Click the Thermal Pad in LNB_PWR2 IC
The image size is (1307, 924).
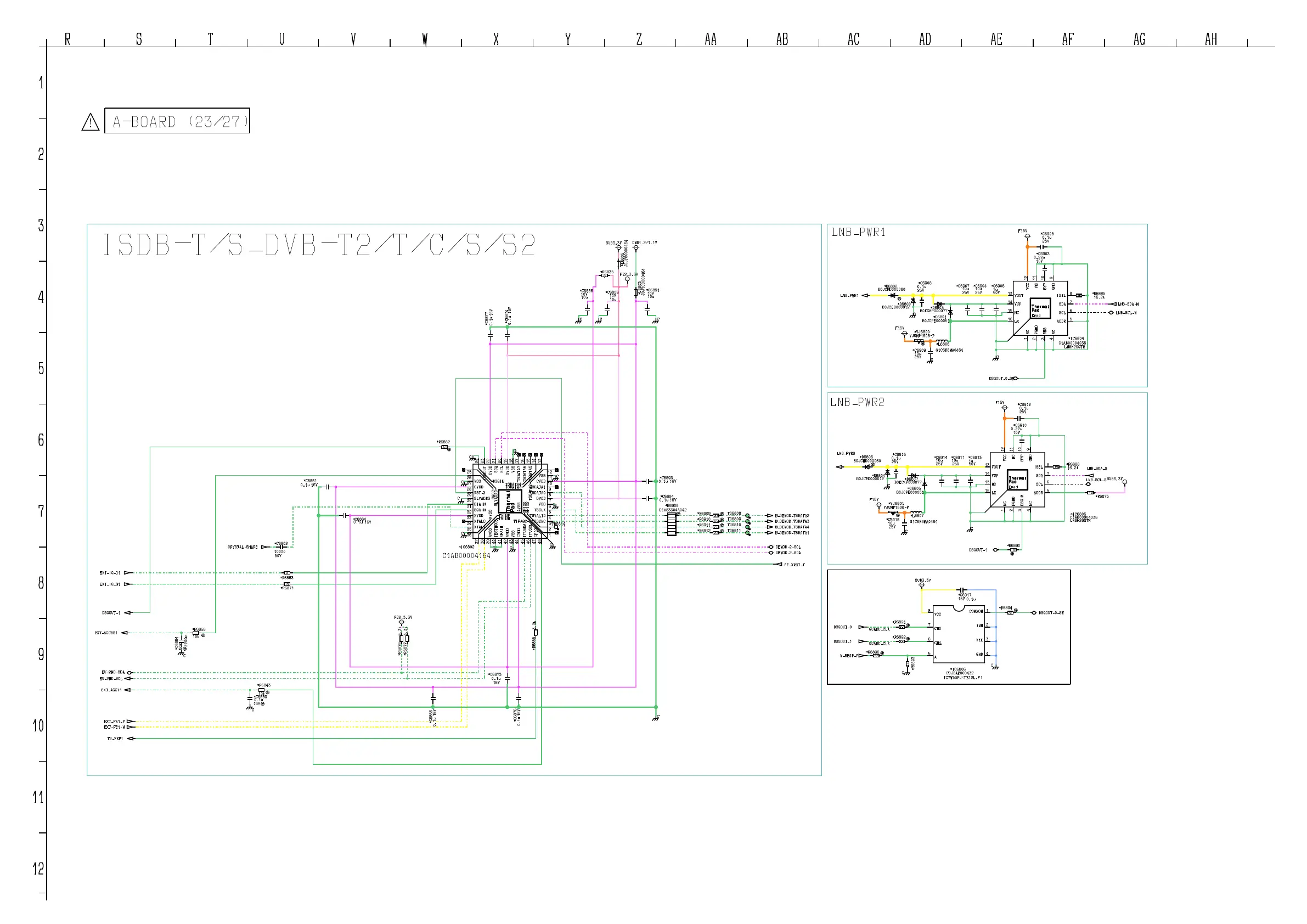pyautogui.click(x=1017, y=480)
